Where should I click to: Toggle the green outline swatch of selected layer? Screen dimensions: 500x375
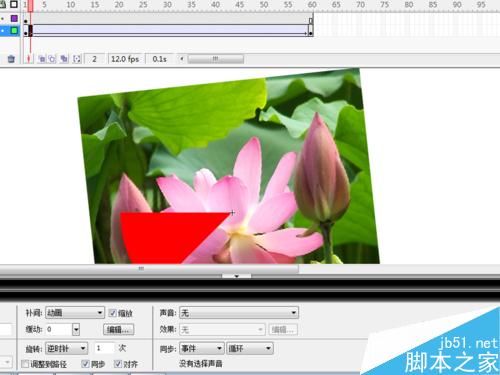click(x=14, y=31)
